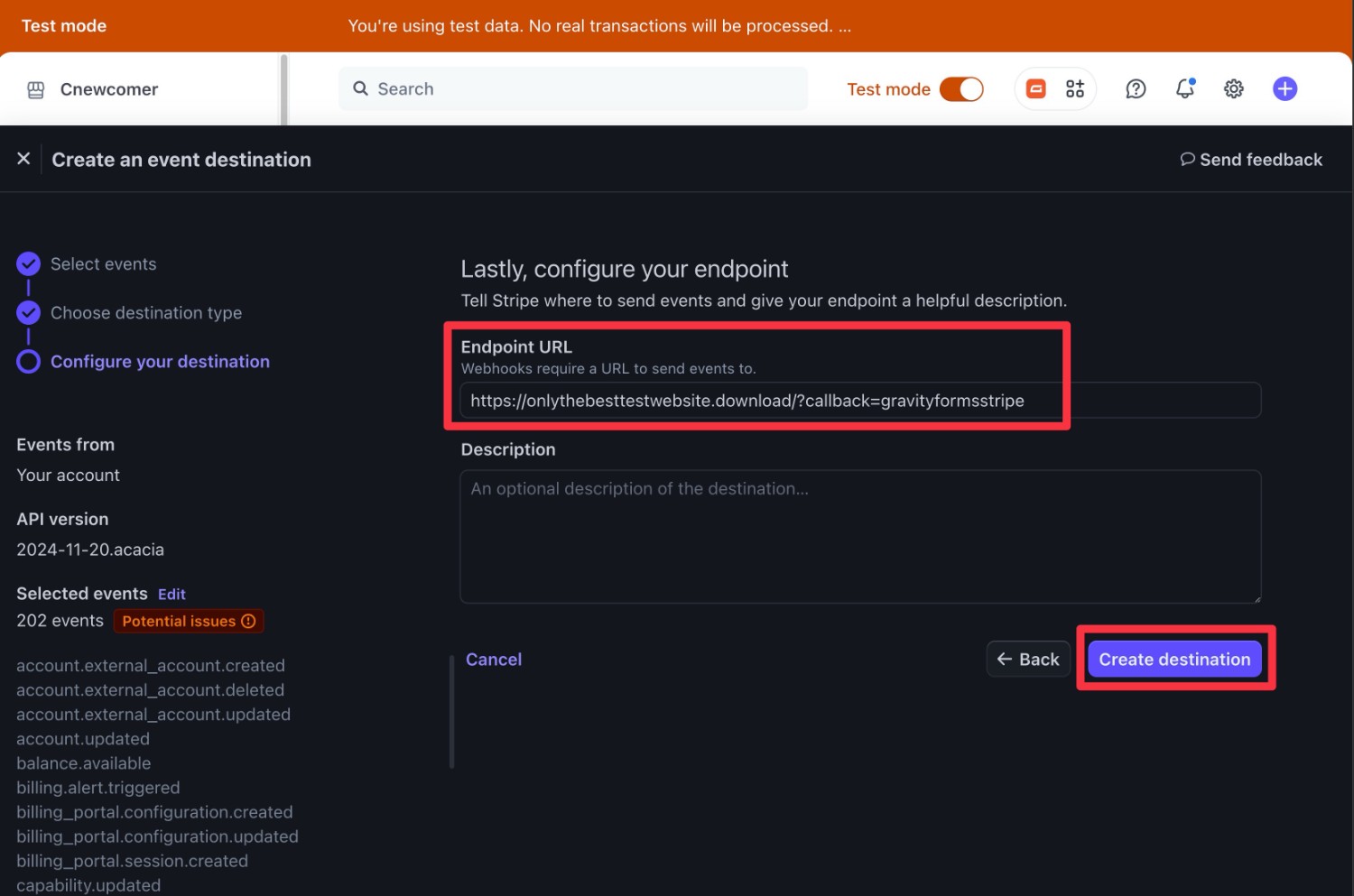Click the Send feedback link

pyautogui.click(x=1251, y=159)
